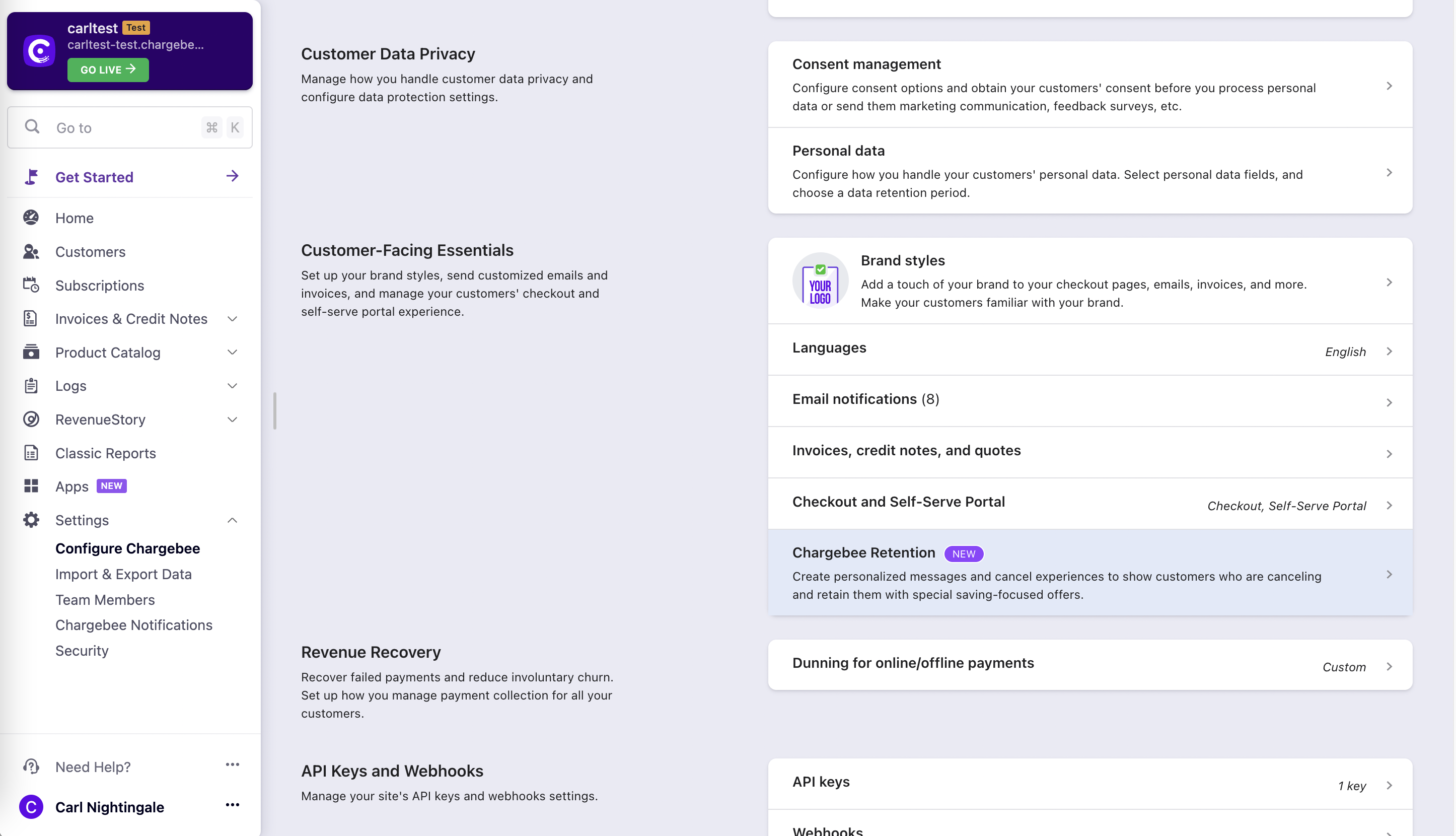The image size is (1456, 836).
Task: Open Email notifications settings row
Action: 1089,400
